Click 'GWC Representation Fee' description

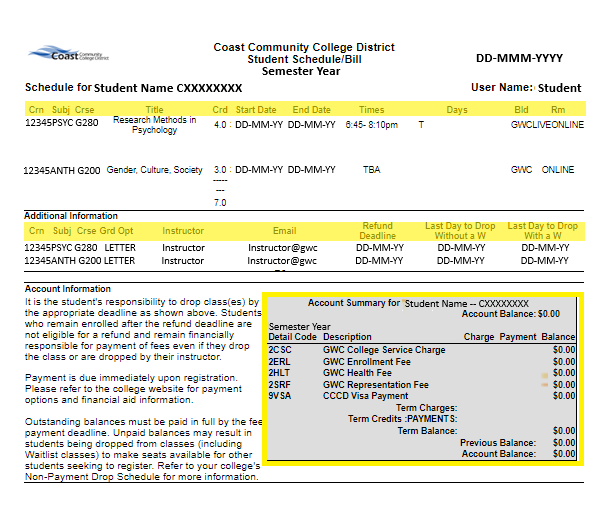[x=375, y=385]
